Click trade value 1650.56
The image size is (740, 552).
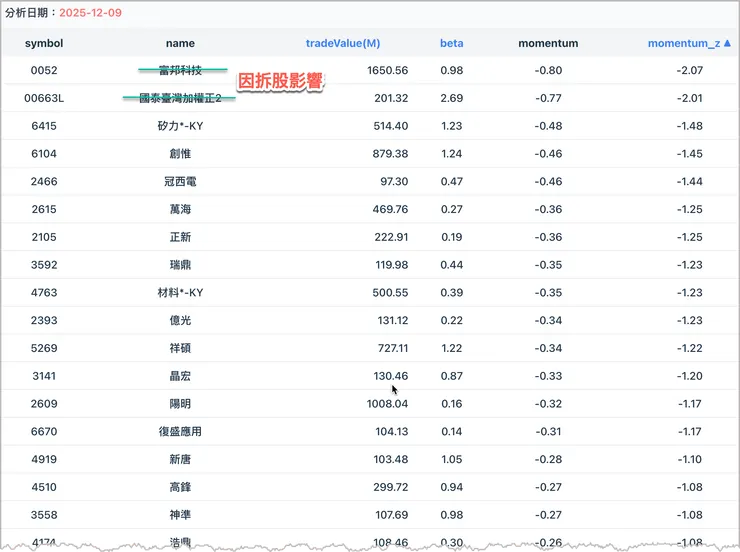point(387,70)
